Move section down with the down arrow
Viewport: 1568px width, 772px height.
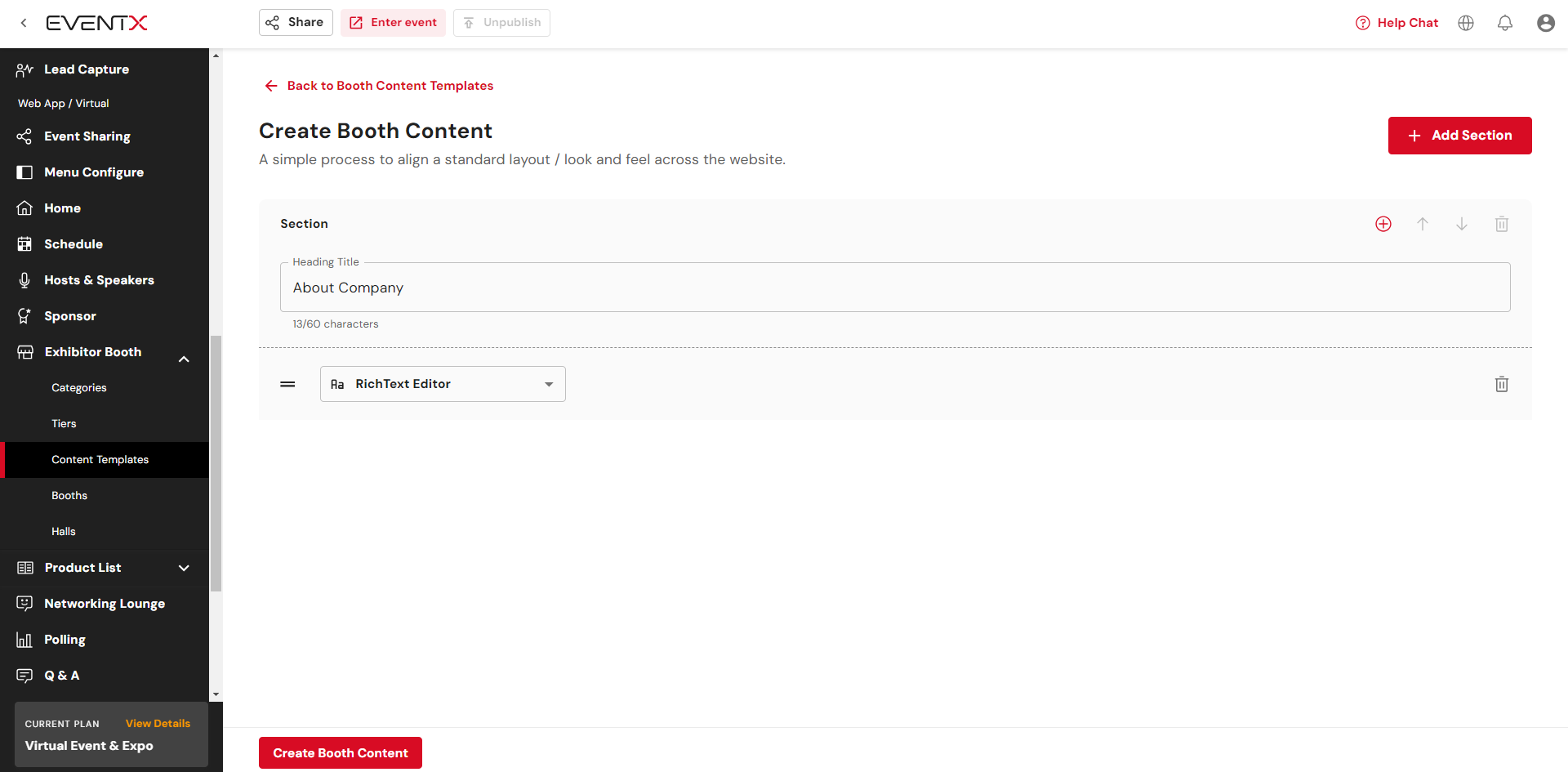click(x=1462, y=224)
